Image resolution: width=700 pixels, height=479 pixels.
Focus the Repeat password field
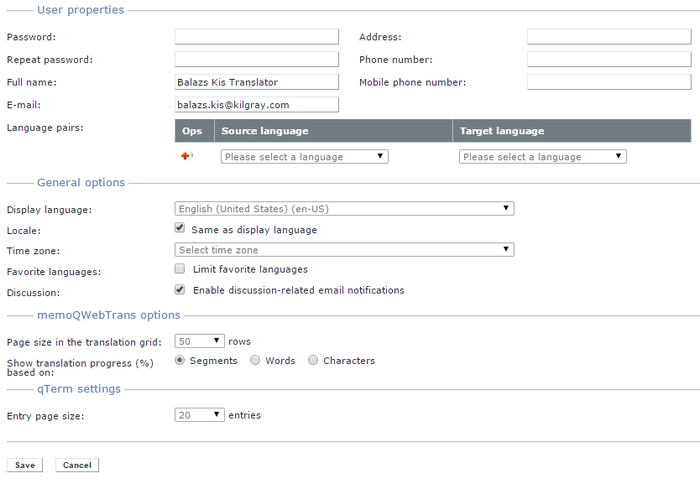coord(257,60)
